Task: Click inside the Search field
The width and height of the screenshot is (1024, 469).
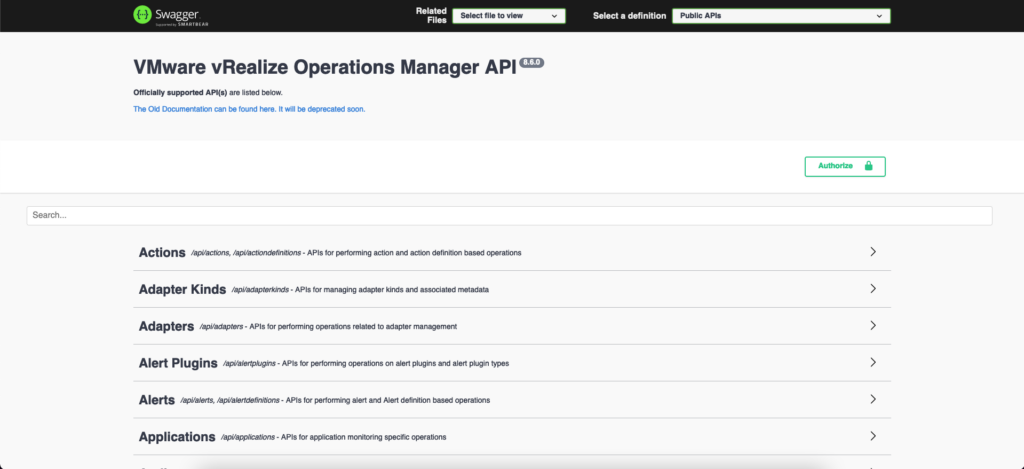Action: pyautogui.click(x=509, y=216)
